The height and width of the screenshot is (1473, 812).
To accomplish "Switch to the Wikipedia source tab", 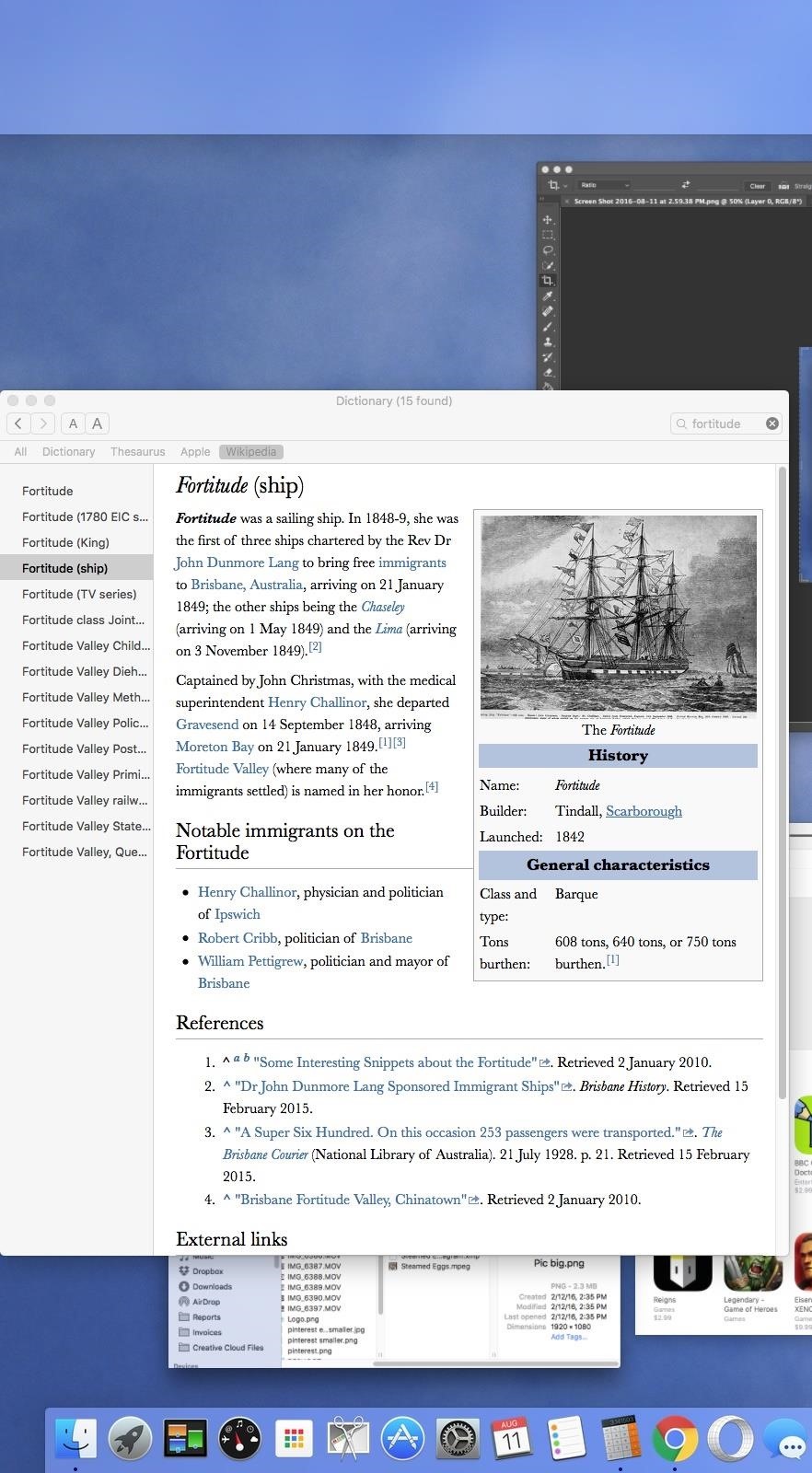I will click(251, 452).
